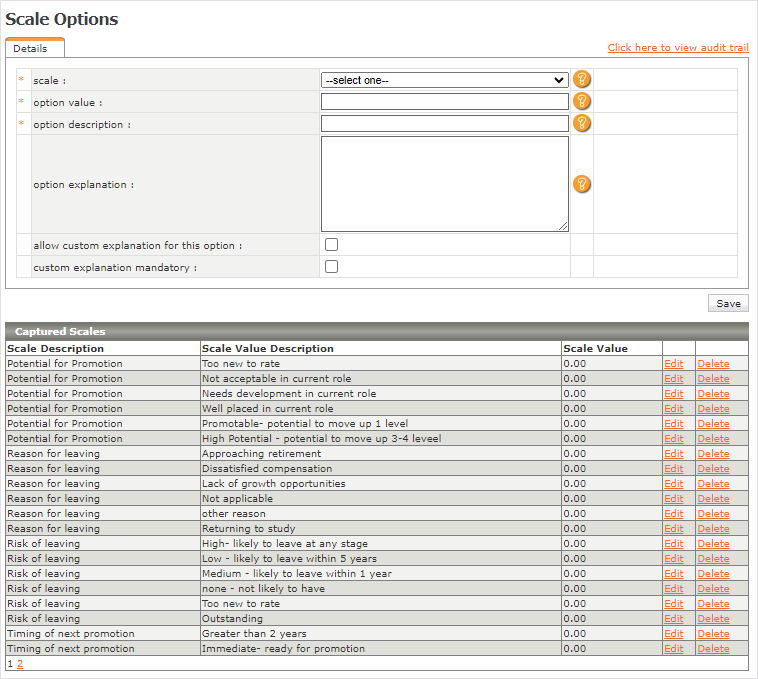Enable allow custom explanation for this option
Image resolution: width=758 pixels, height=679 pixels.
331,245
